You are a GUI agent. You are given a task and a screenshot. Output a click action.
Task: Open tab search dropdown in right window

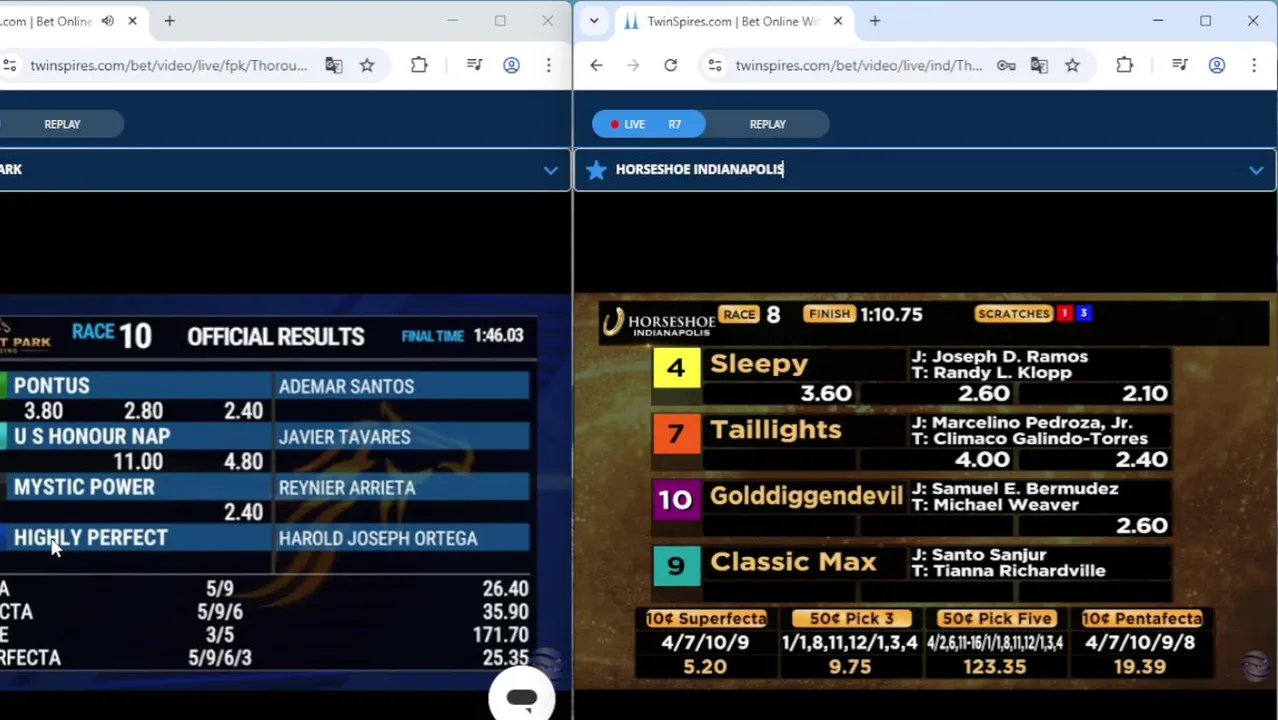click(594, 21)
